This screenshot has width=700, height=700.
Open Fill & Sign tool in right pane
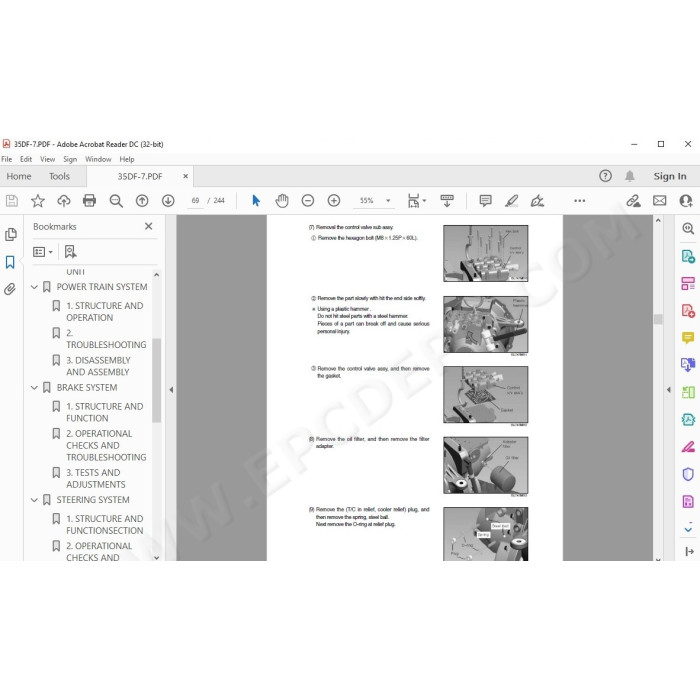pyautogui.click(x=688, y=447)
